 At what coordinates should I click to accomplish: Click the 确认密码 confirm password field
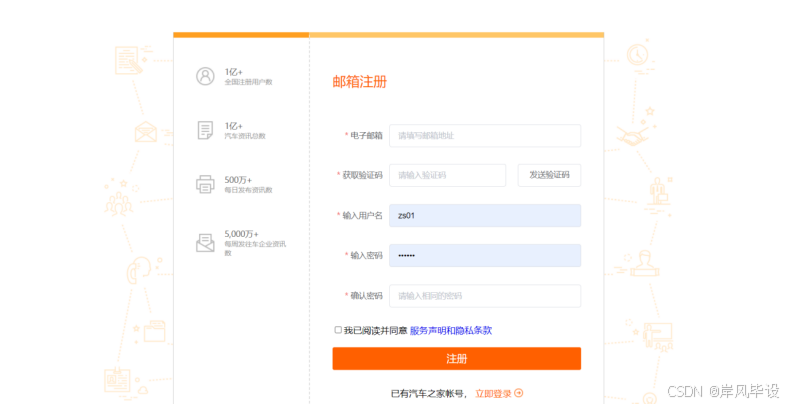click(x=485, y=296)
